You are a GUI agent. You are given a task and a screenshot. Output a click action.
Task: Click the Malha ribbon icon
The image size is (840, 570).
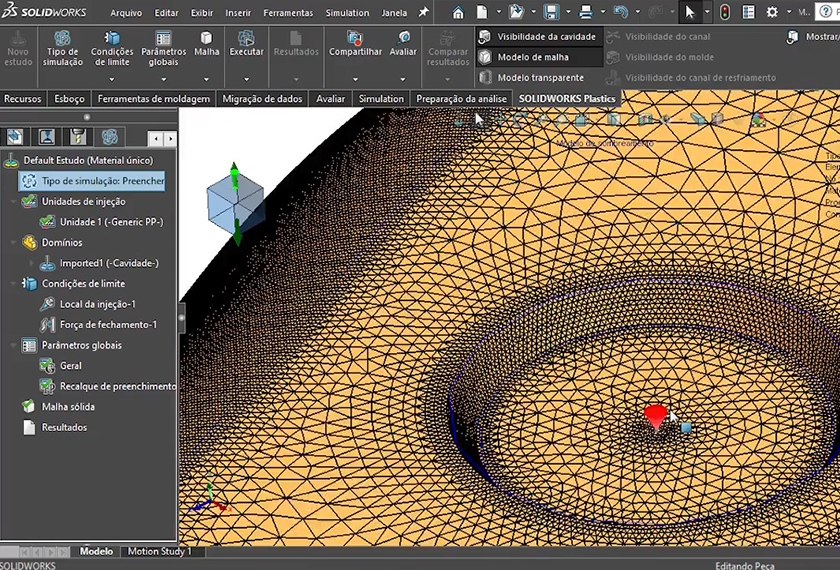pyautogui.click(x=206, y=45)
